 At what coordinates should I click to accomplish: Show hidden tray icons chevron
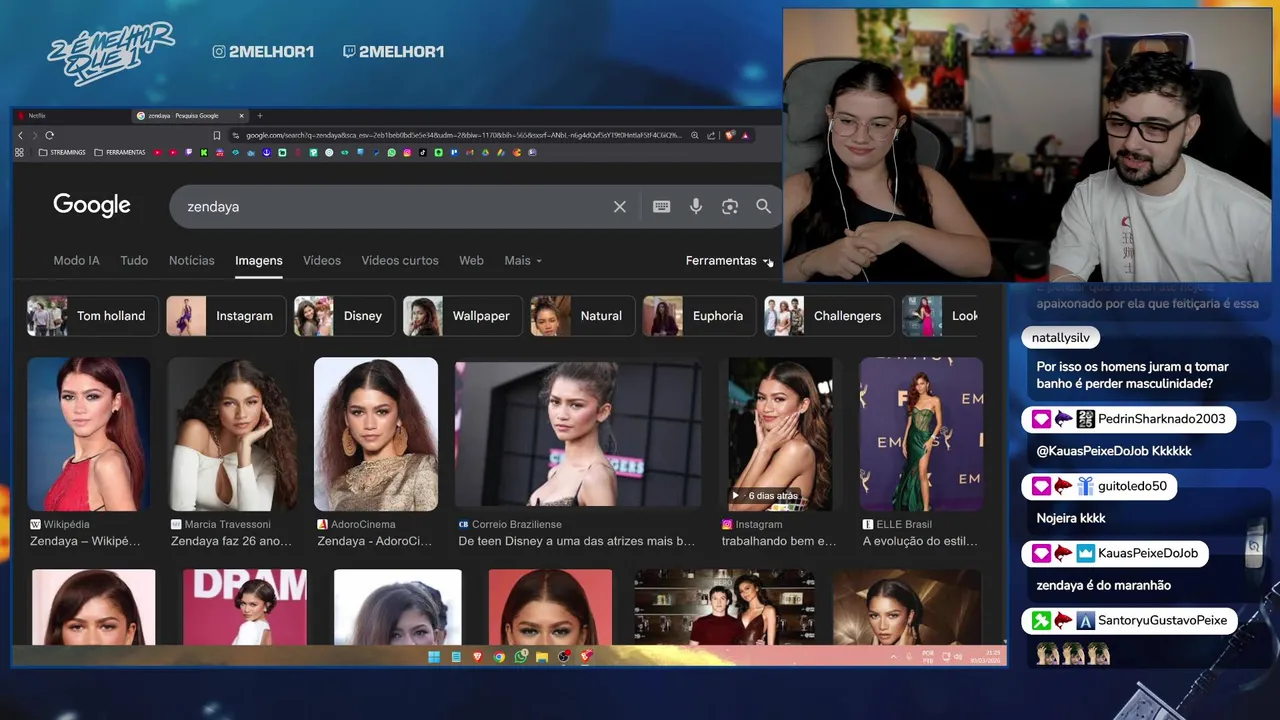pos(893,657)
